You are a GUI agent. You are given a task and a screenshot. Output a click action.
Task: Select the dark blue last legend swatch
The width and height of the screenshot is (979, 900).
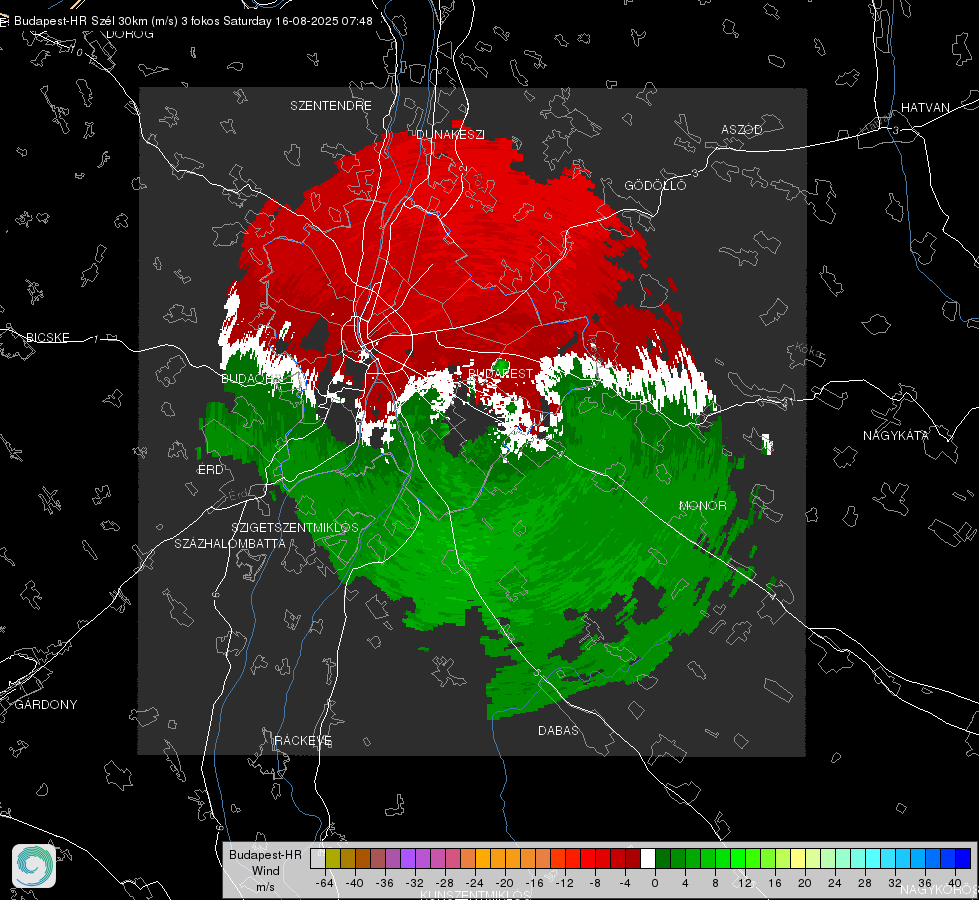pos(963,858)
